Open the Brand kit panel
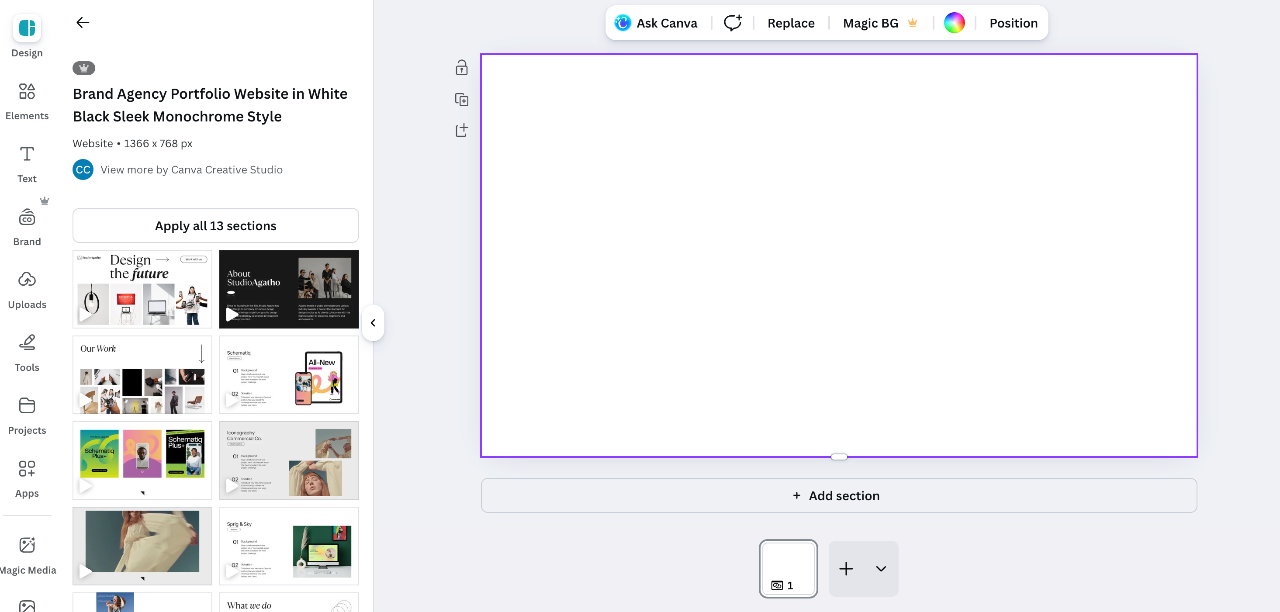This screenshot has width=1280, height=612. pos(27,227)
